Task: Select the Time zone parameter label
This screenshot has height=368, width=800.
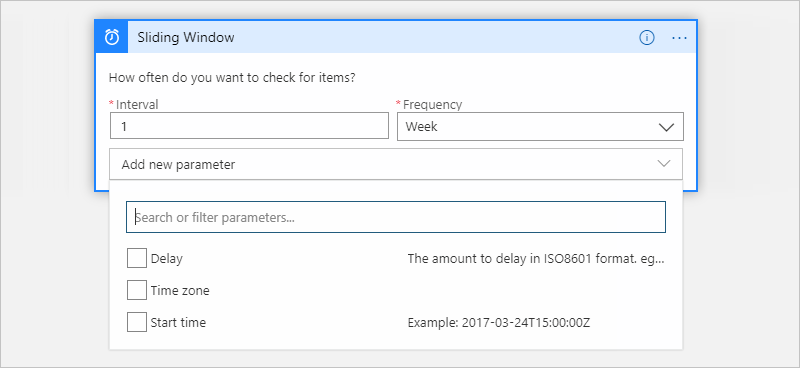Action: (x=180, y=291)
